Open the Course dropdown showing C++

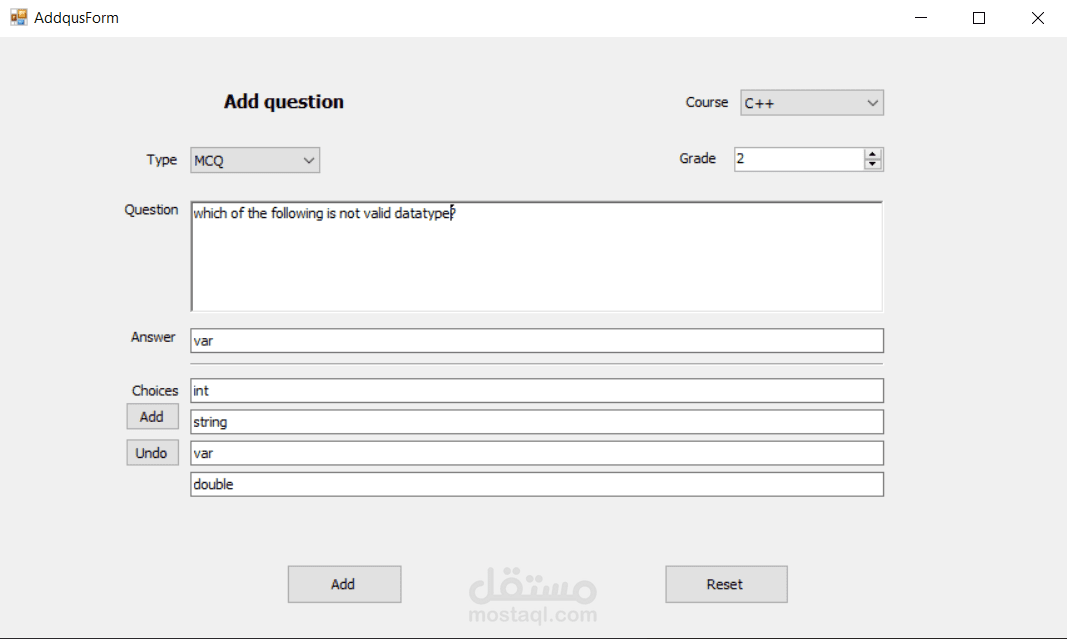811,103
